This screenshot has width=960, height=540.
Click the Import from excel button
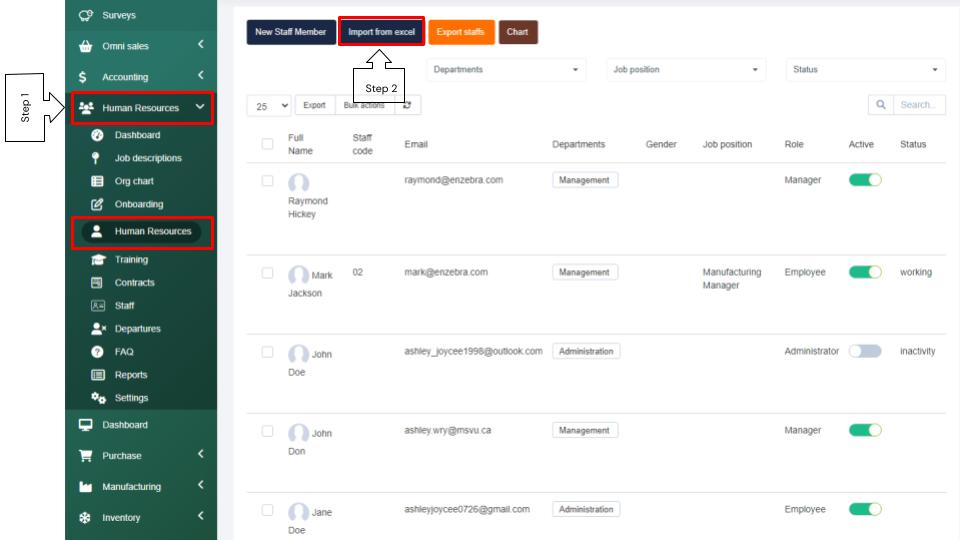pyautogui.click(x=381, y=32)
